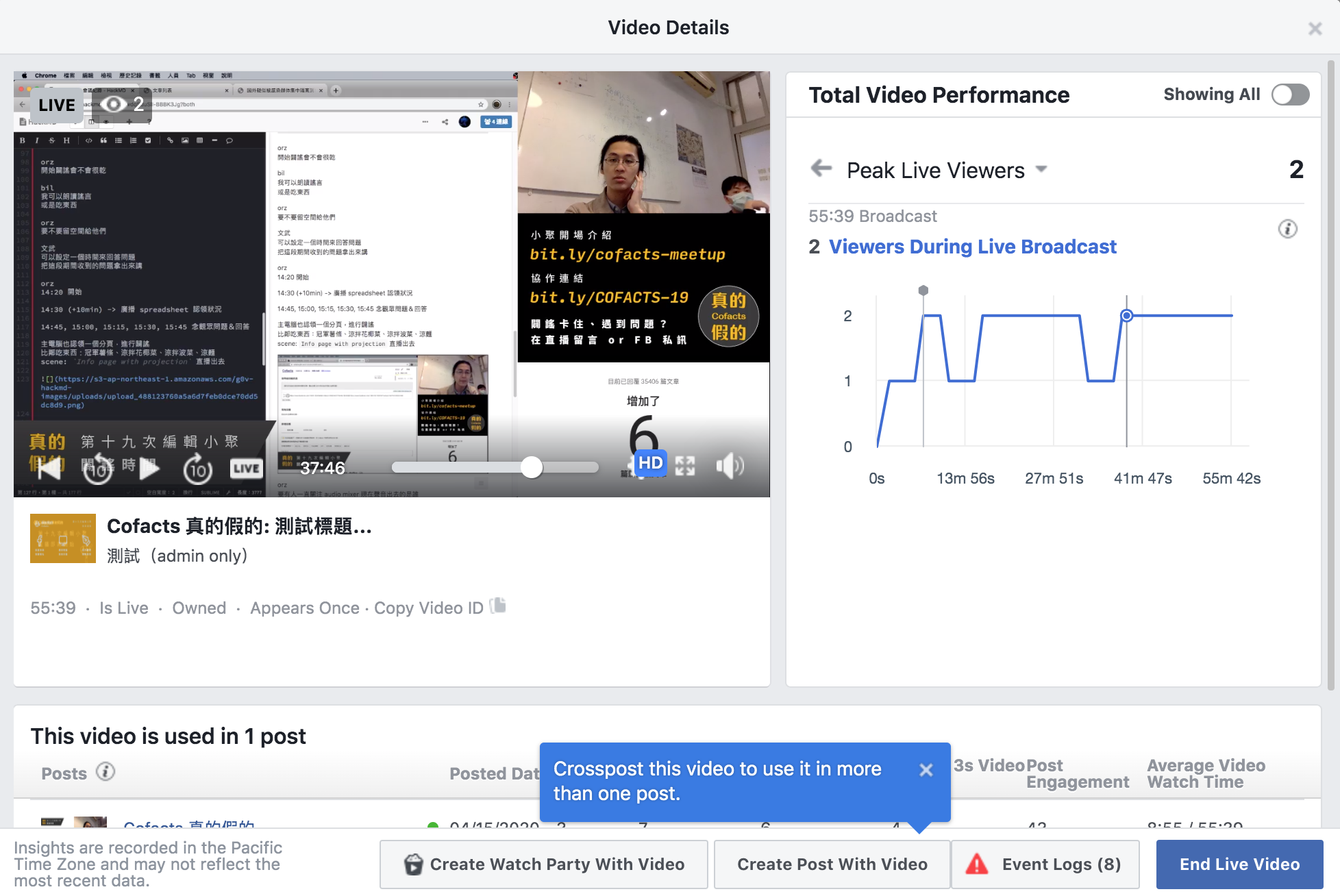This screenshot has height=896, width=1340.
Task: Dismiss the crosspost tooltip
Action: pyautogui.click(x=926, y=770)
